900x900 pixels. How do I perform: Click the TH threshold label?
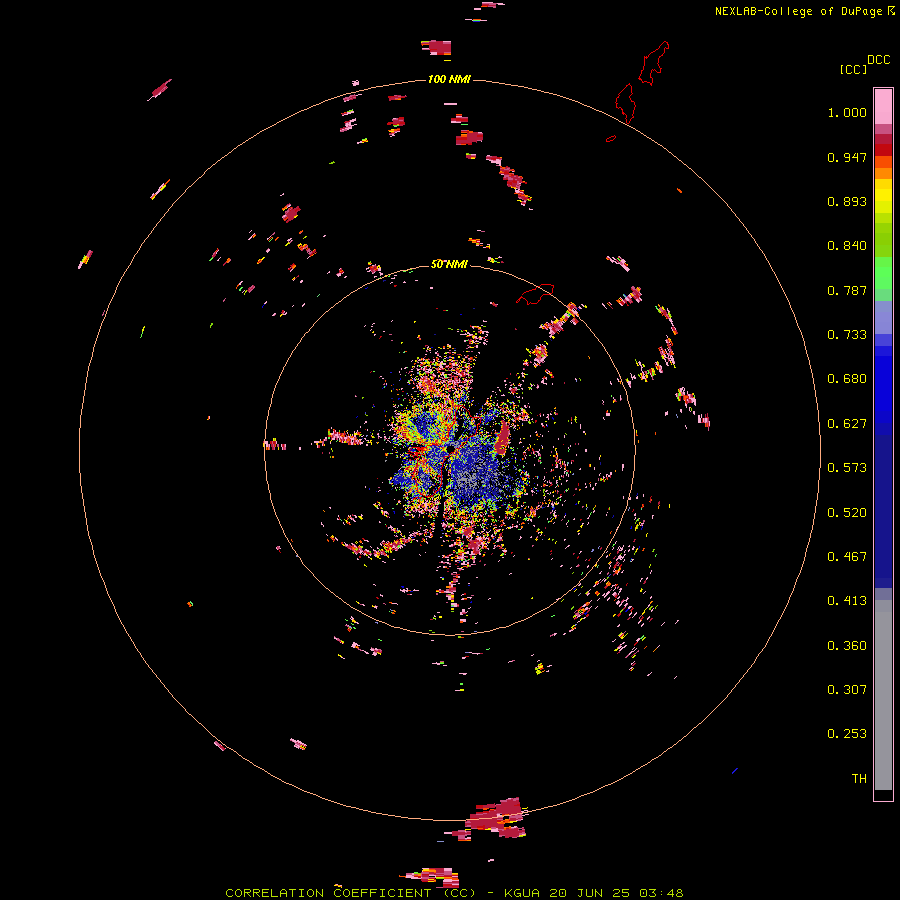859,779
